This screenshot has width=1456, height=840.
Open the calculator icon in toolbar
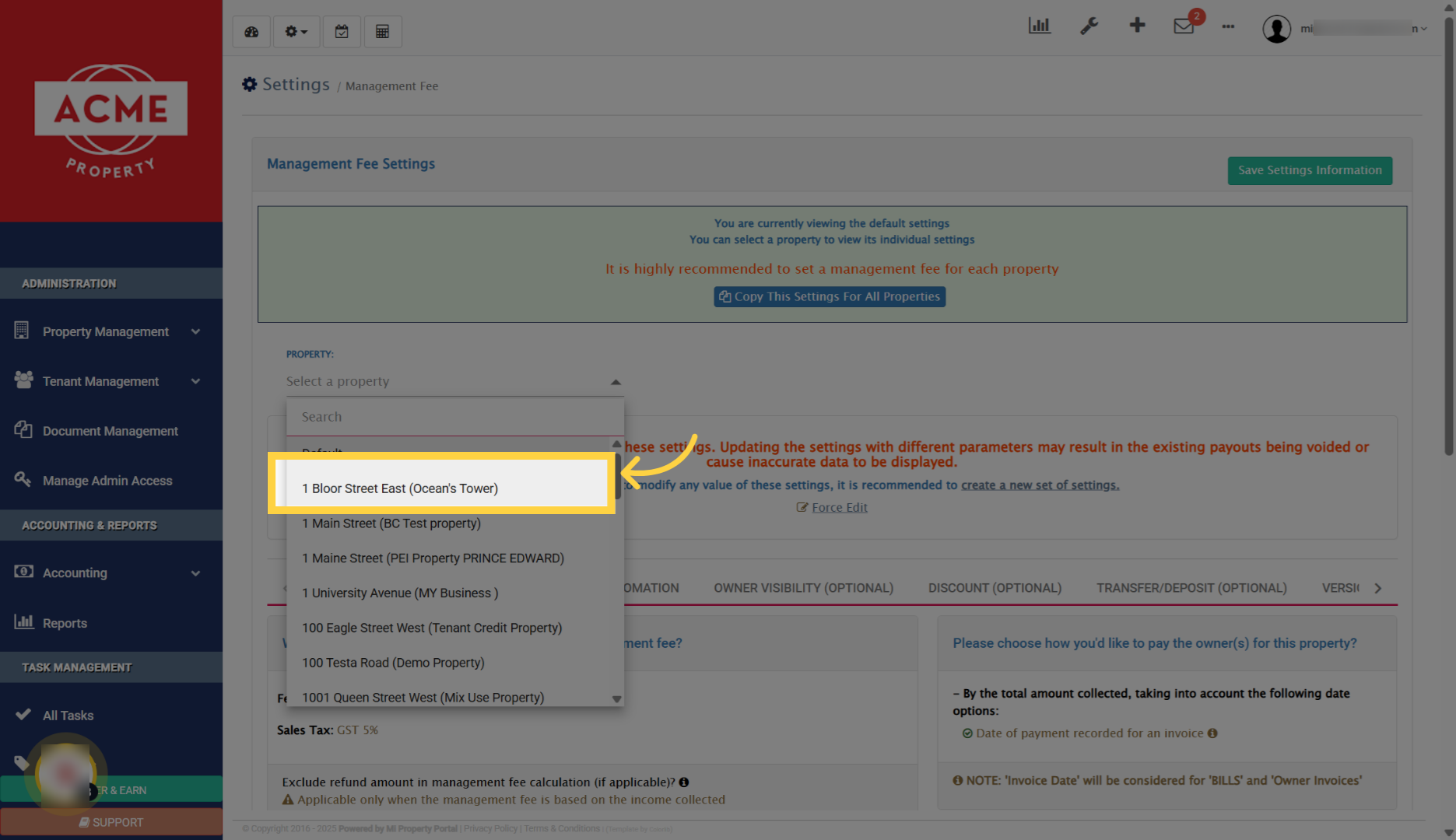click(382, 32)
